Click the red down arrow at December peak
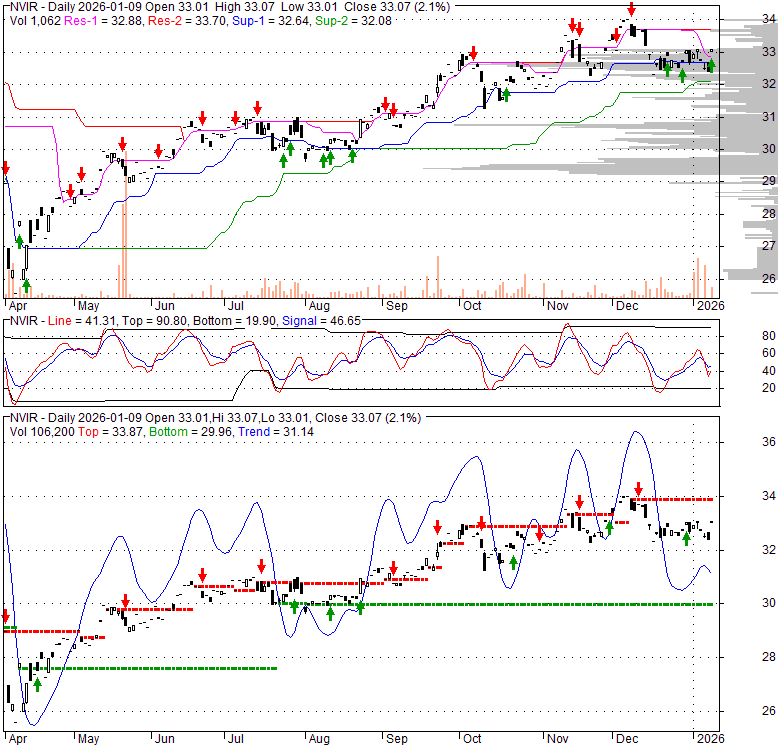Screen dimensions: 780x745 point(630,10)
